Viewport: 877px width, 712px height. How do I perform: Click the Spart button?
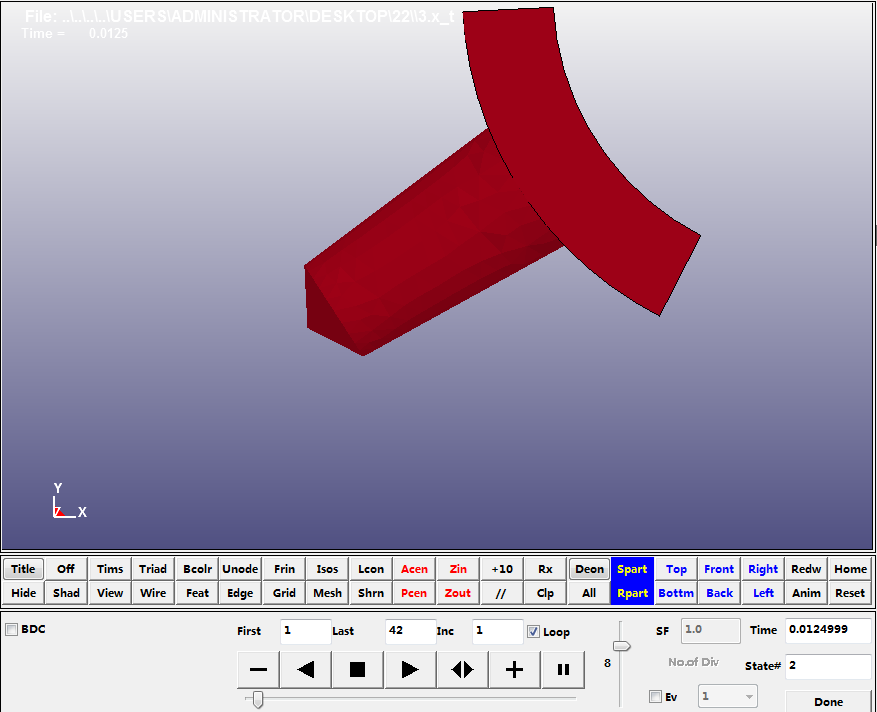[632, 569]
